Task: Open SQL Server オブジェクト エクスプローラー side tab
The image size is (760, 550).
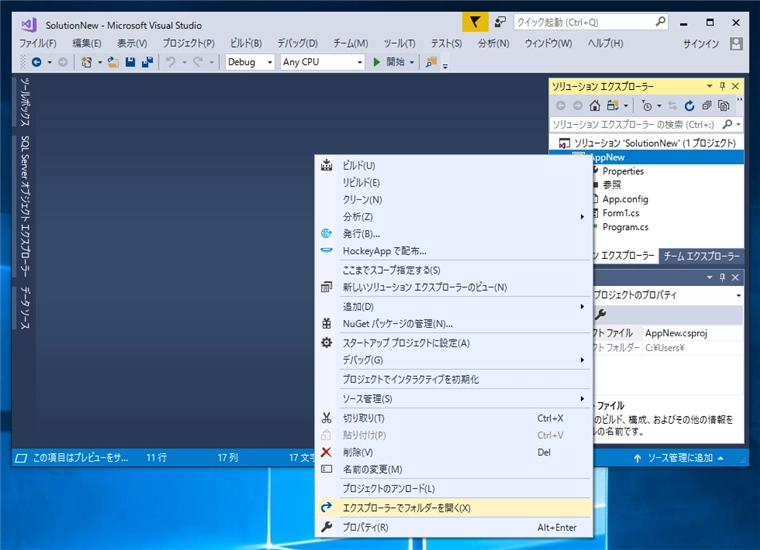Action: [x=25, y=206]
